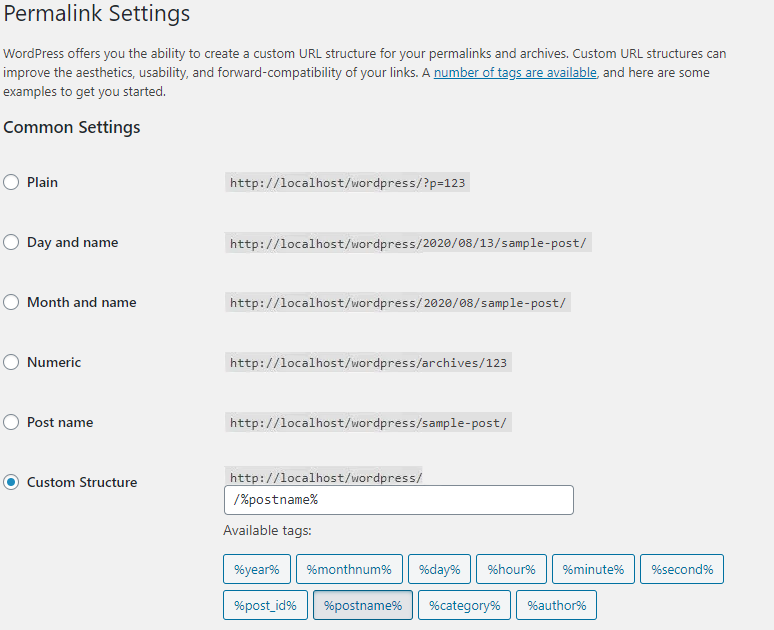Select the Post name radio button

point(11,422)
